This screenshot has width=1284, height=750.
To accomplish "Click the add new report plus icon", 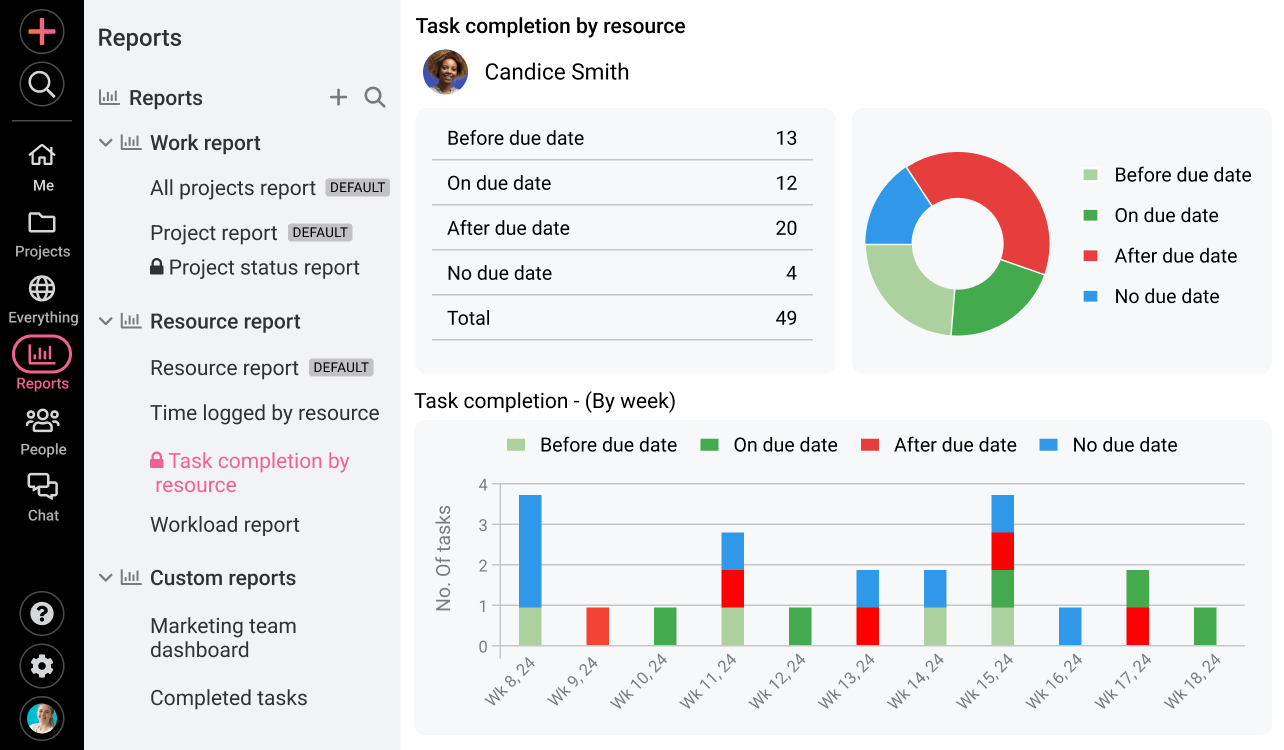I will (338, 97).
